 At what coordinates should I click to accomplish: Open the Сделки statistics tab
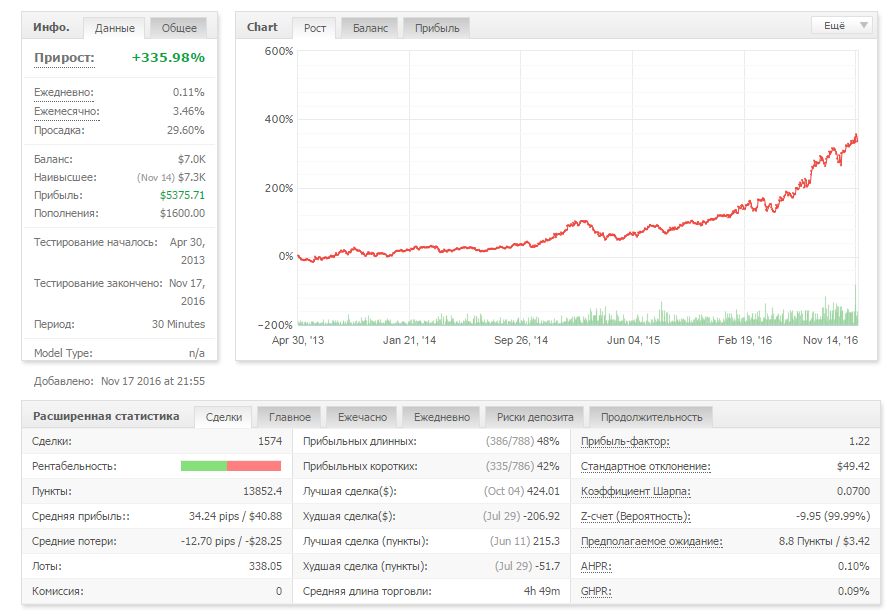(224, 417)
